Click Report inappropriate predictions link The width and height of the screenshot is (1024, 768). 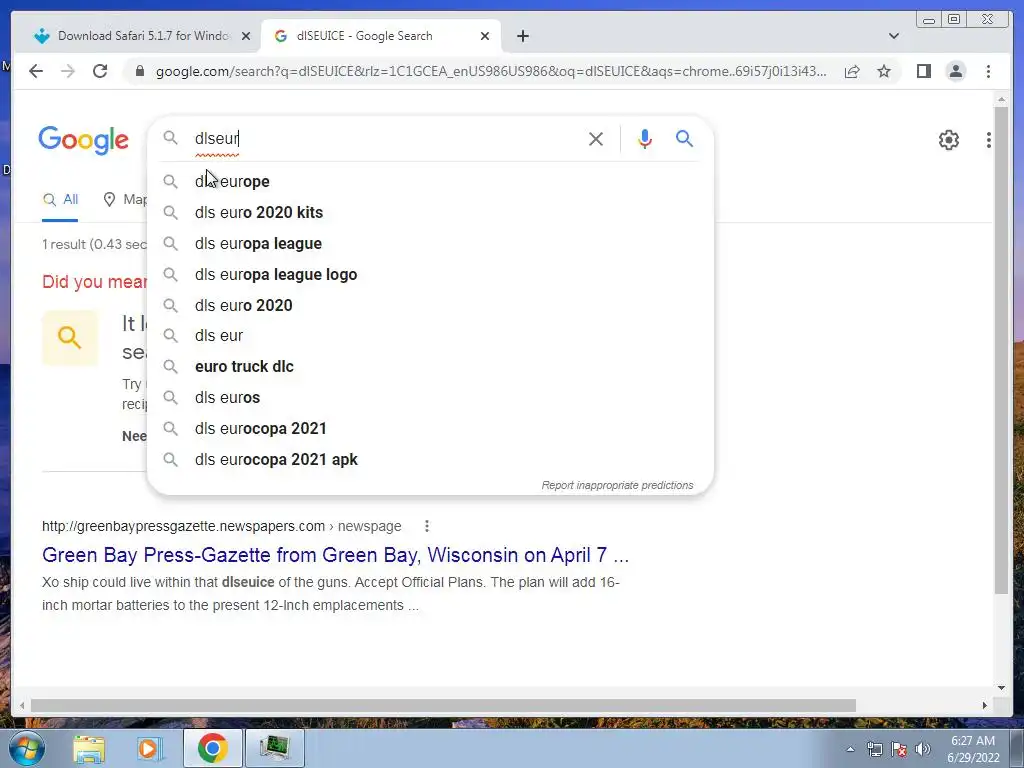pyautogui.click(x=617, y=485)
